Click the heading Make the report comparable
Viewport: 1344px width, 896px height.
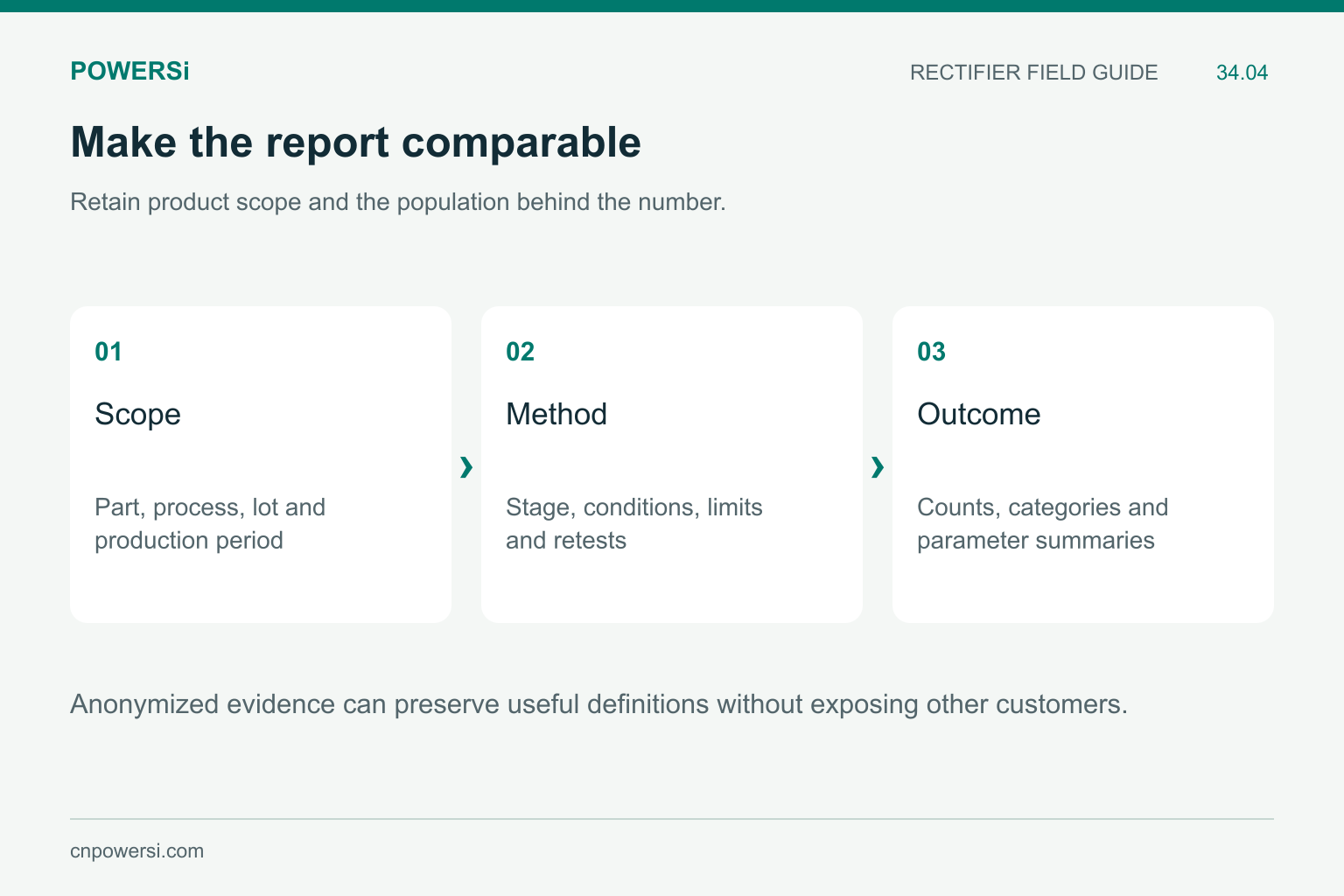tap(355, 142)
